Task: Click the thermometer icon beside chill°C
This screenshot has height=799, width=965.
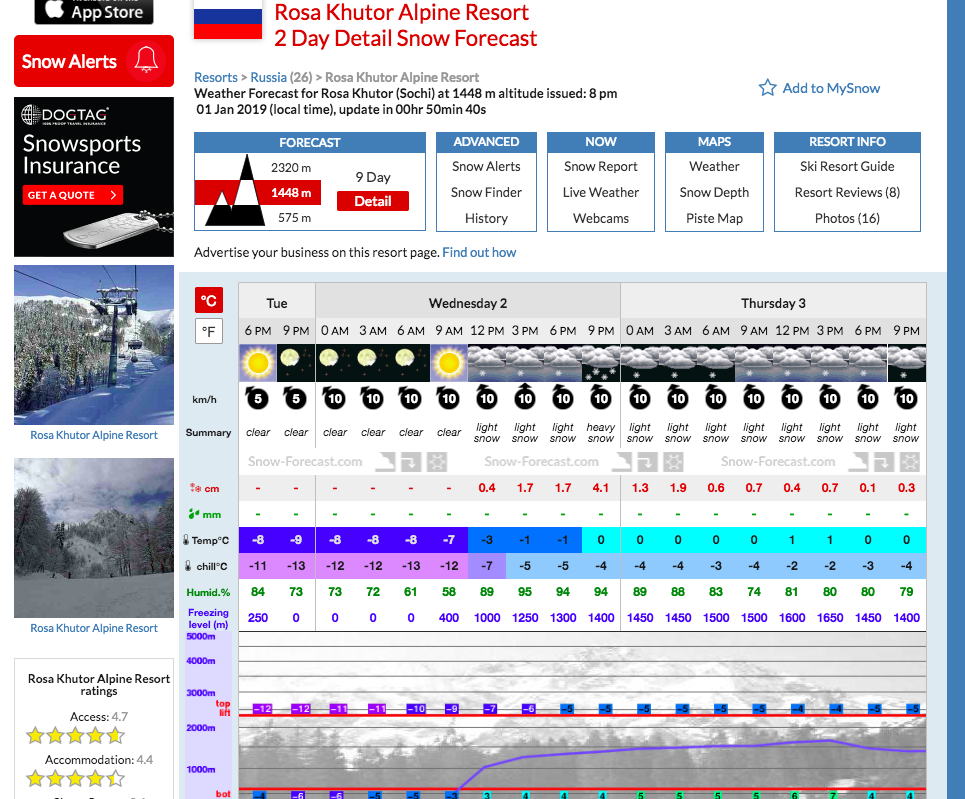Action: click(188, 566)
